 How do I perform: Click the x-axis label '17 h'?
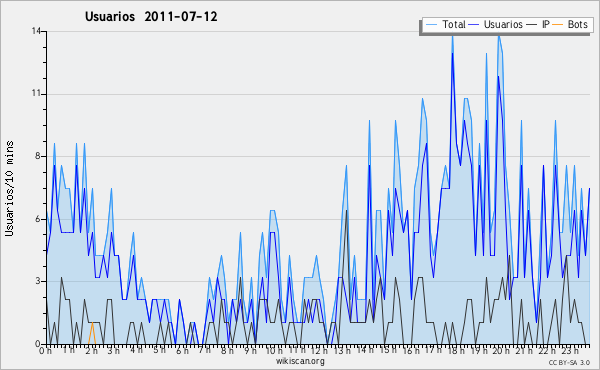click(x=433, y=350)
